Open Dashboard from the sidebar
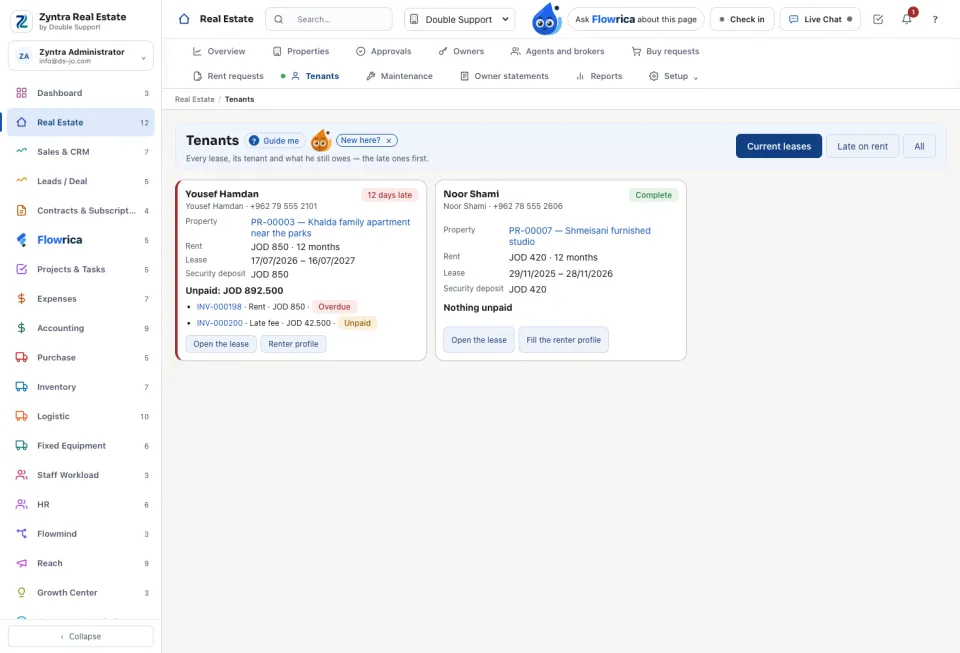 coord(81,93)
